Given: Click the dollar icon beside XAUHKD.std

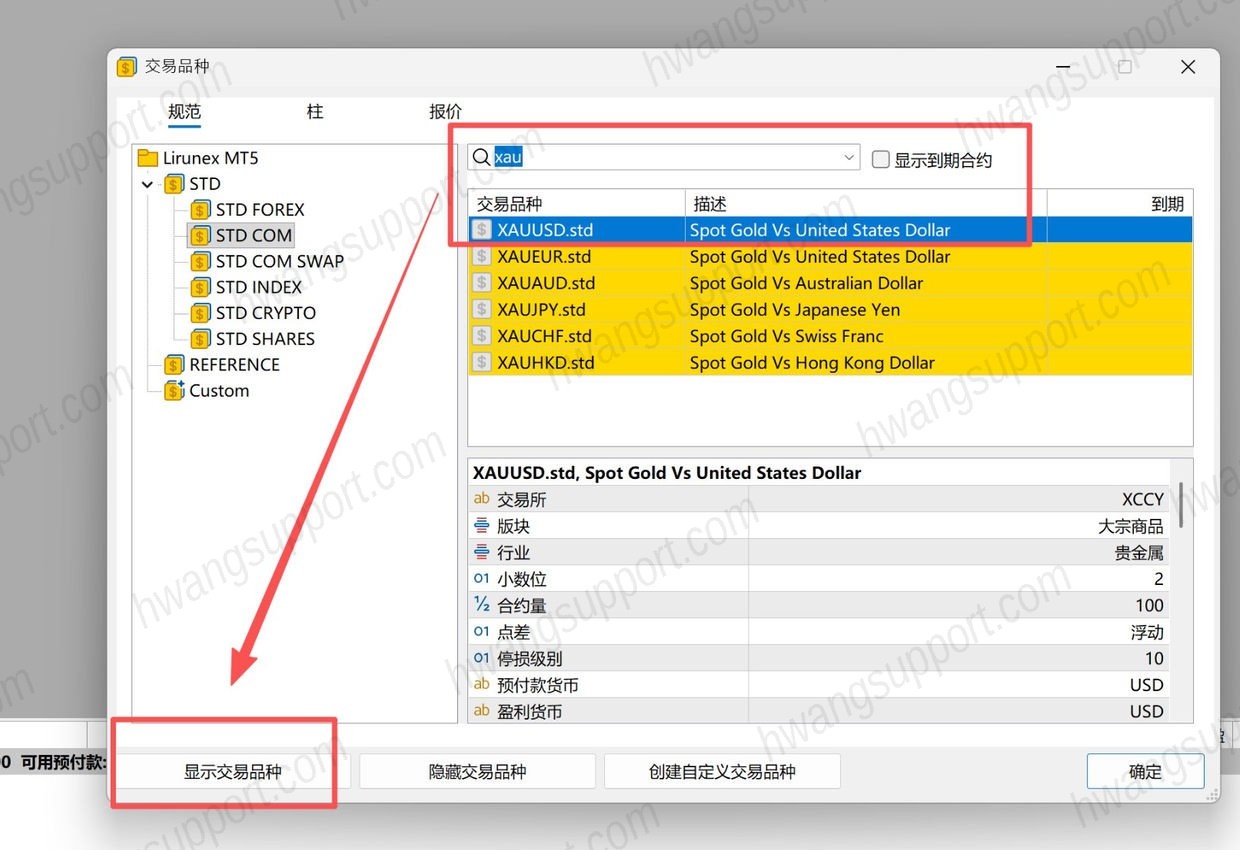Looking at the screenshot, I should [x=482, y=363].
